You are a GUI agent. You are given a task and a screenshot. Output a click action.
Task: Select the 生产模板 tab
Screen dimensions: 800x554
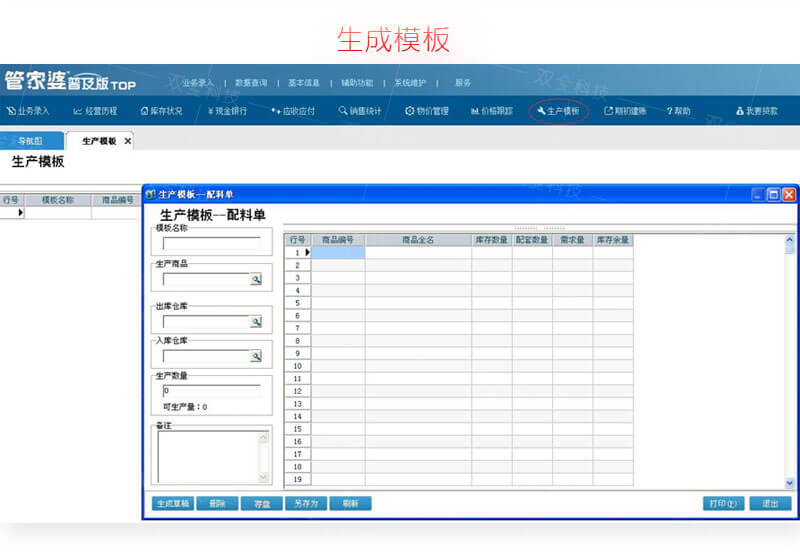99,141
